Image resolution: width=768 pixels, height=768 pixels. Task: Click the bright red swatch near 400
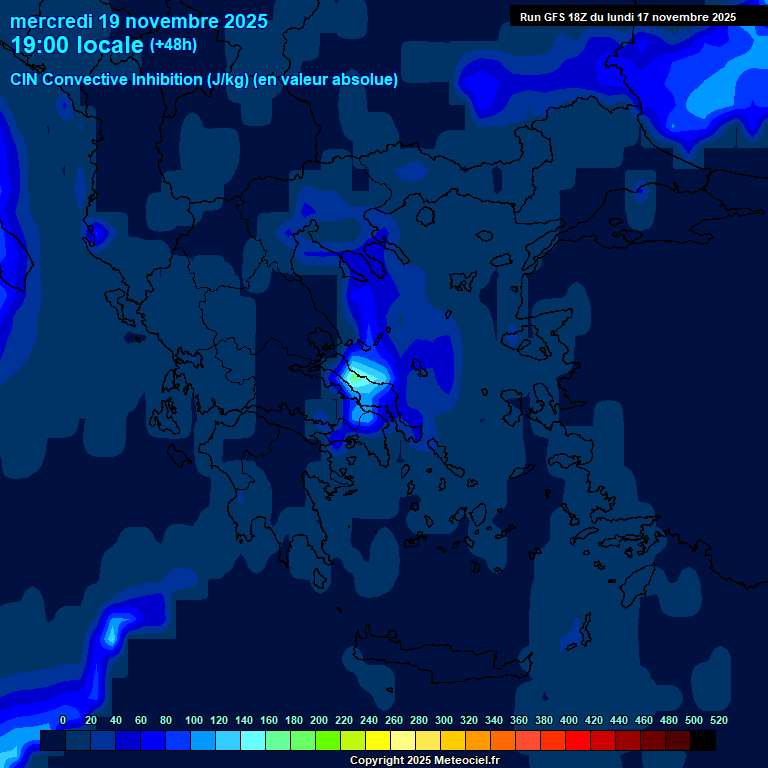pyautogui.click(x=577, y=740)
